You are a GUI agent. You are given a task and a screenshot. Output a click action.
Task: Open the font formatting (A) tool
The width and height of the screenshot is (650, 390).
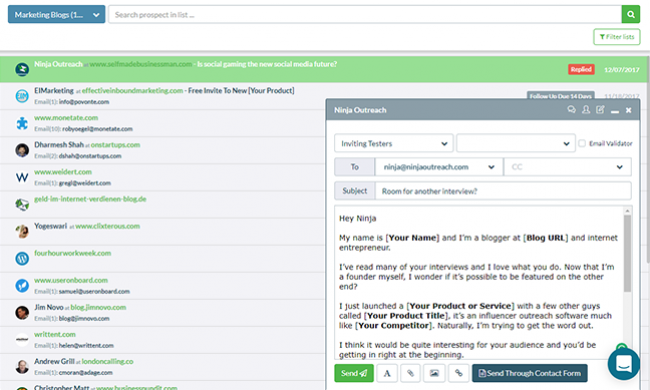(387, 373)
